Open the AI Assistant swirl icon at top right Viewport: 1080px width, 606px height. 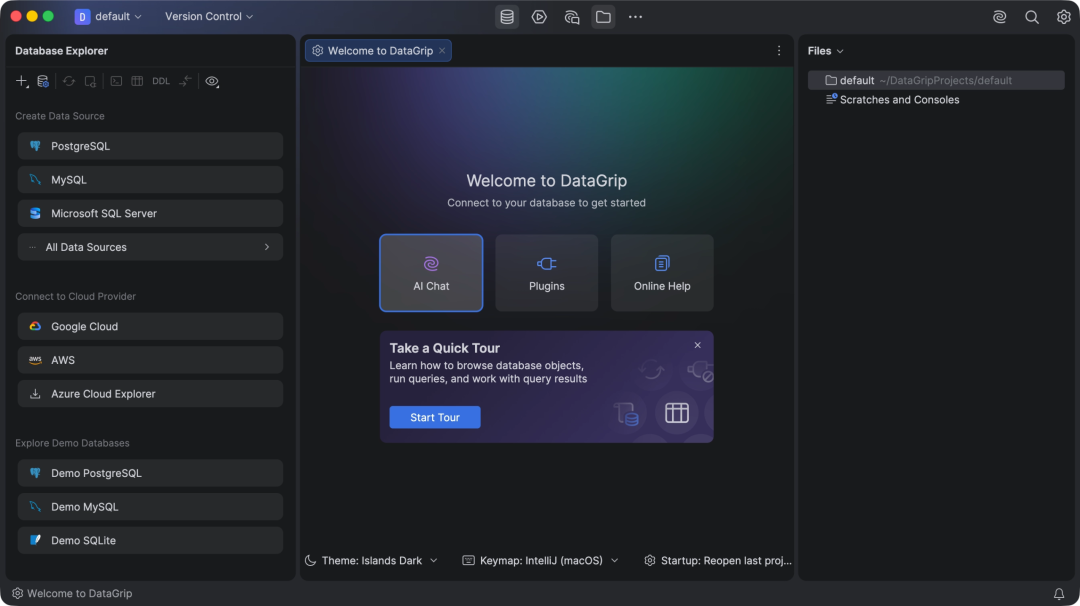(999, 17)
